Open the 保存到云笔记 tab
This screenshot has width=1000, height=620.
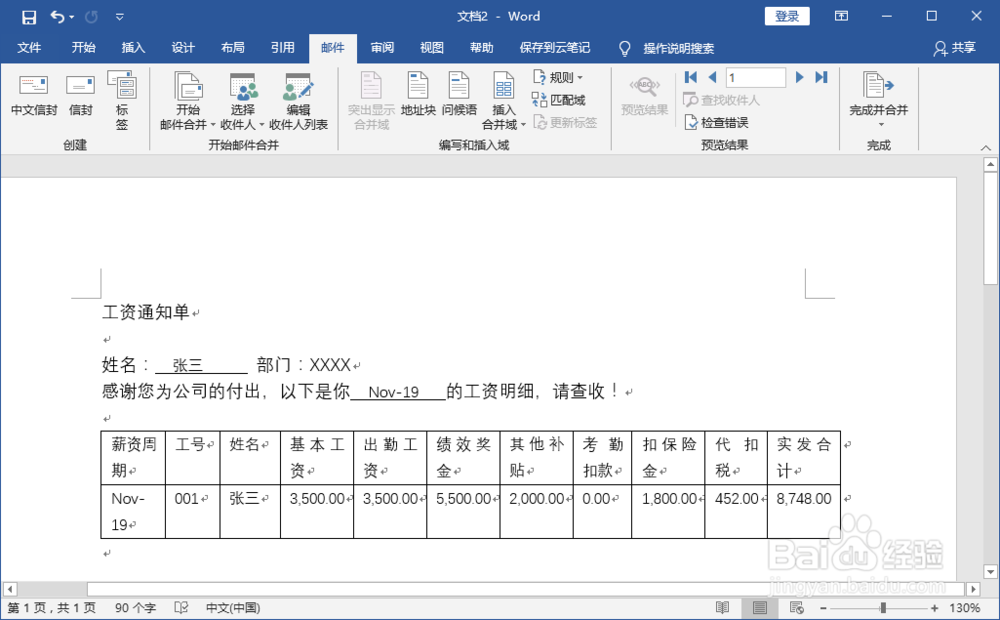click(555, 48)
